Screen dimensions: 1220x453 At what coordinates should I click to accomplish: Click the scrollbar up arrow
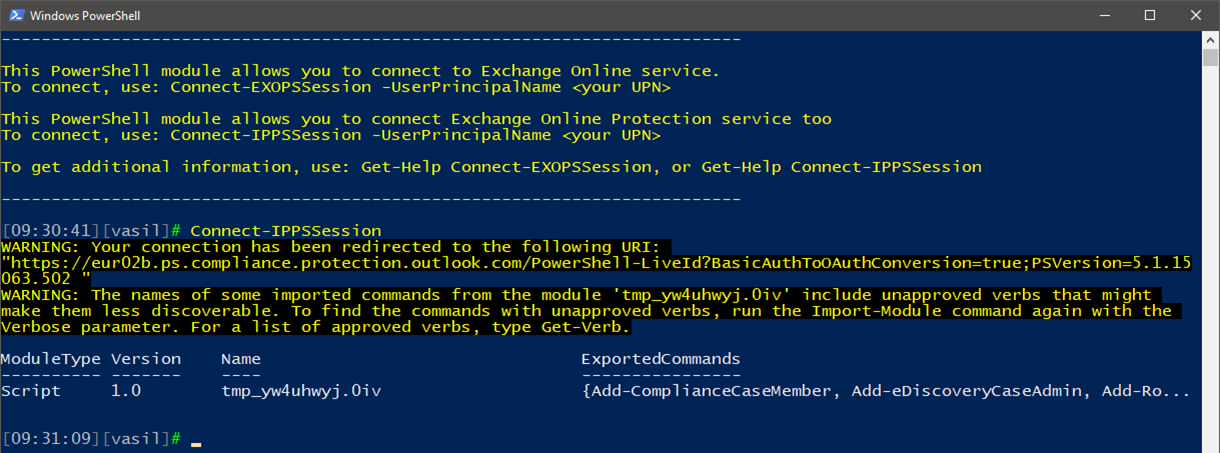[x=1210, y=39]
